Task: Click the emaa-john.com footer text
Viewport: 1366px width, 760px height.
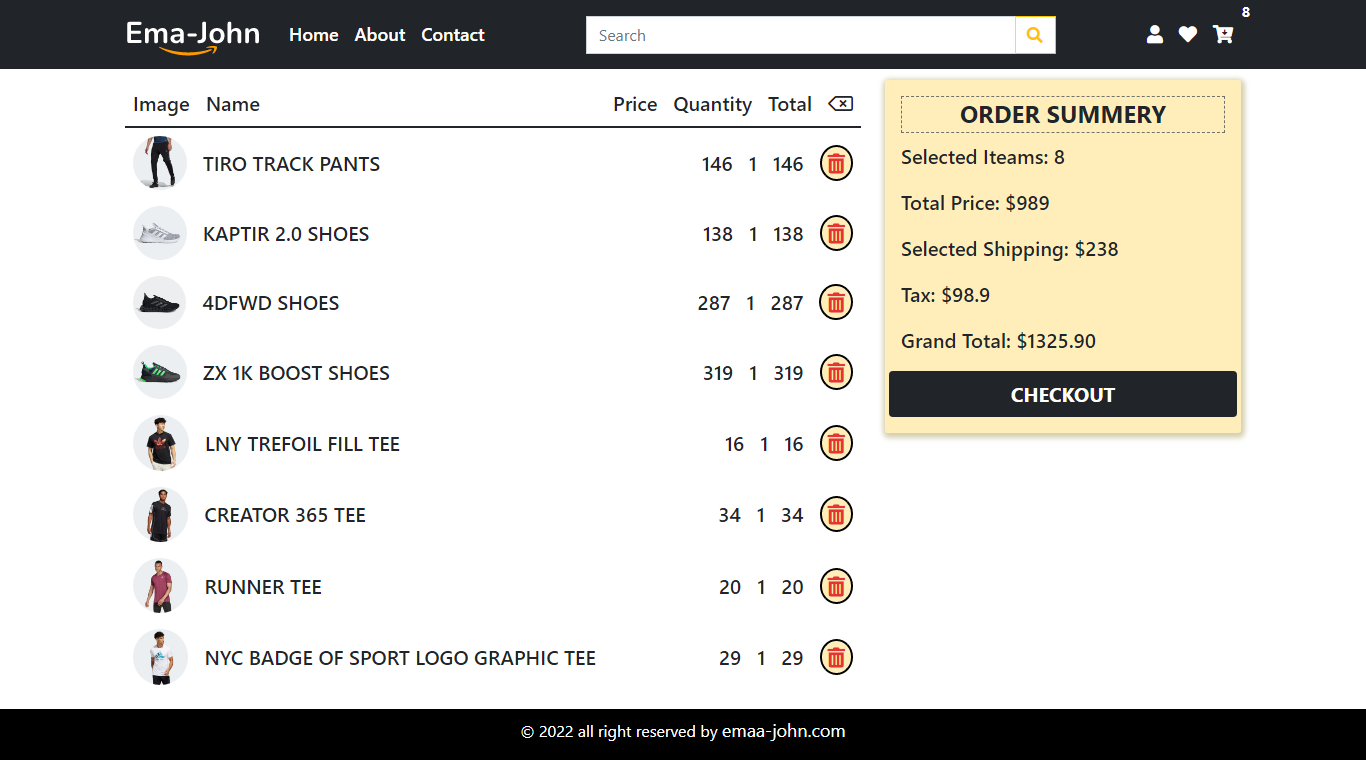Action: click(784, 731)
